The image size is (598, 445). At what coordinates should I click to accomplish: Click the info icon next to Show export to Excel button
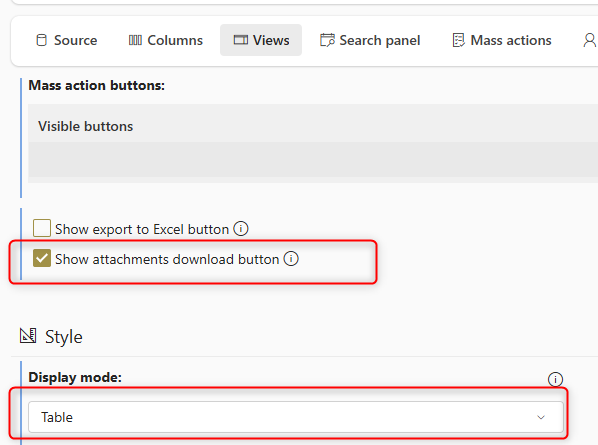241,228
